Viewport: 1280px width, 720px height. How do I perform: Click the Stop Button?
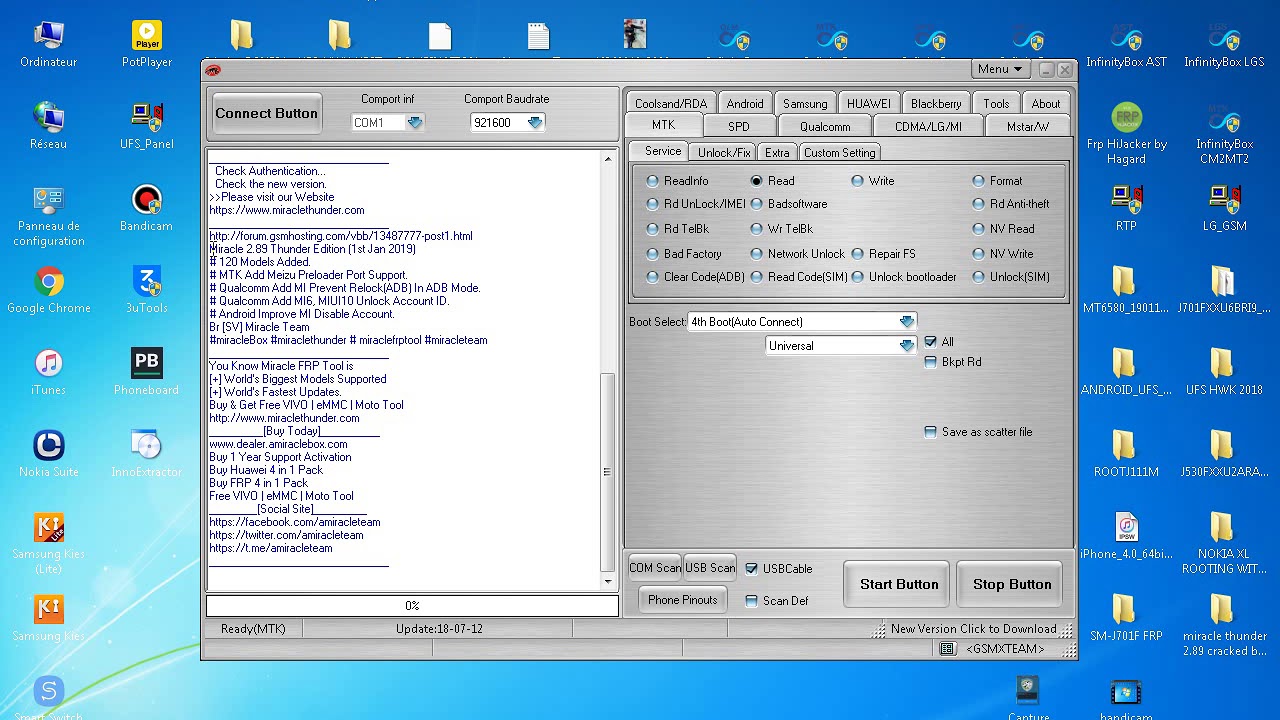1012,584
